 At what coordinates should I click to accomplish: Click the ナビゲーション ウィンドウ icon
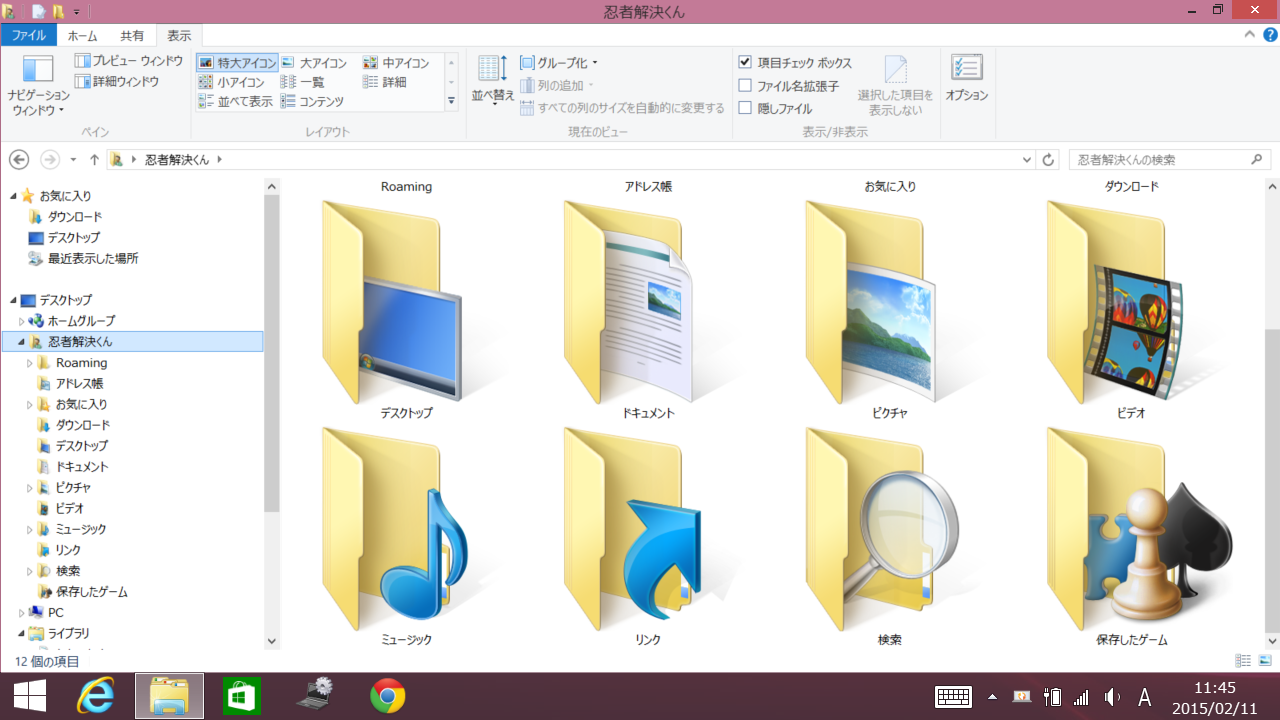38,70
